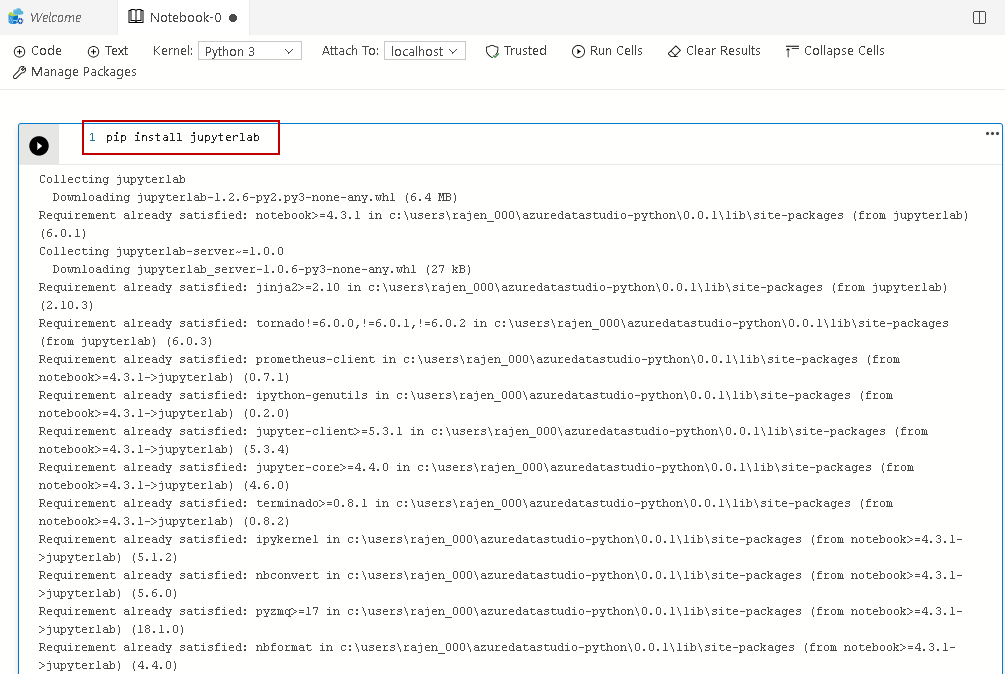
Task: Add a new Text cell
Action: point(107,50)
